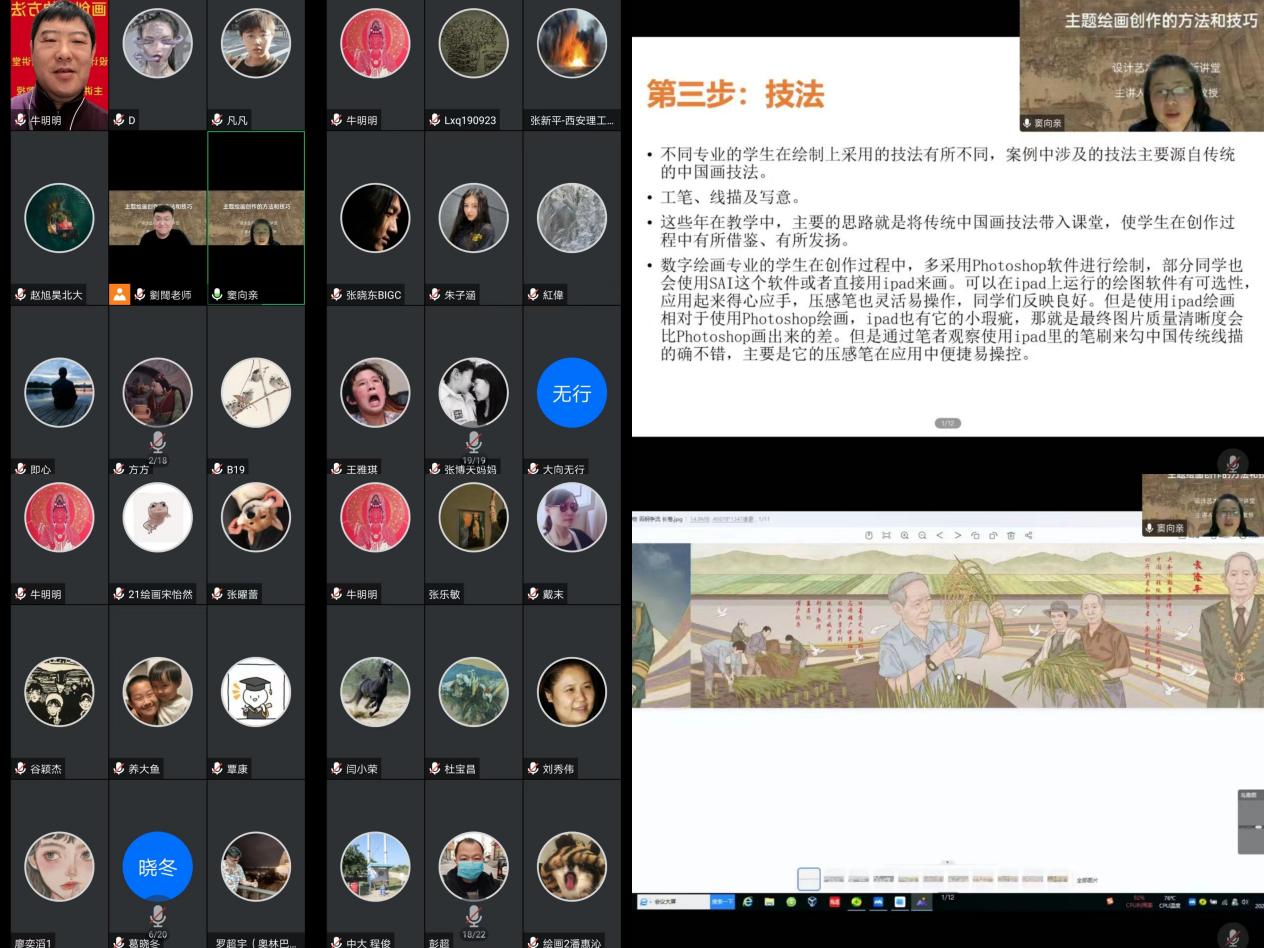Share the image with the share icon
1264x948 pixels.
pos(1029,536)
